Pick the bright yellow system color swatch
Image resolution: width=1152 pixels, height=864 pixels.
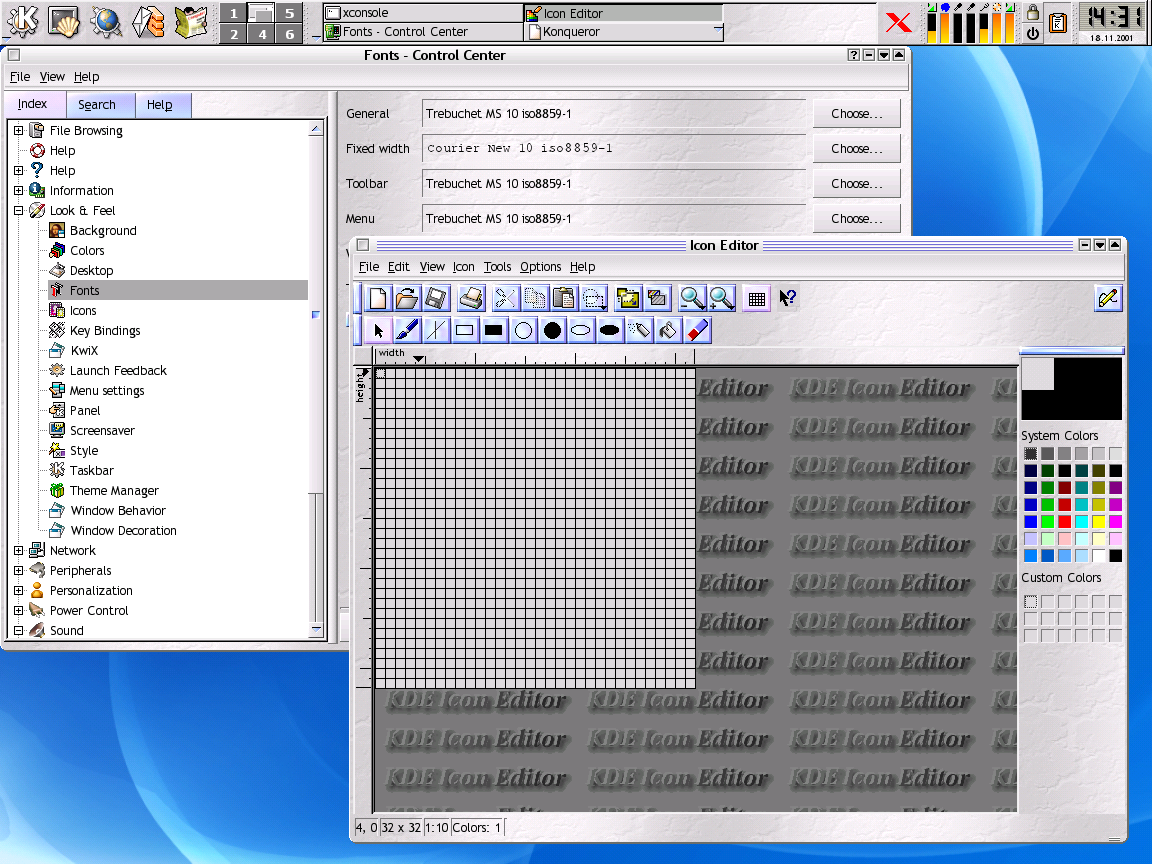(x=1098, y=522)
